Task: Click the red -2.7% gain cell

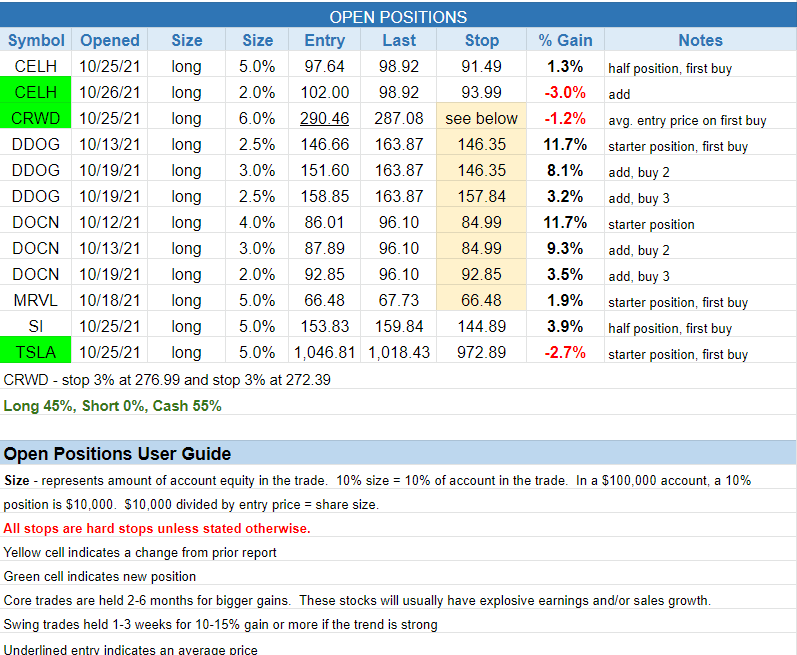Action: 565,352
